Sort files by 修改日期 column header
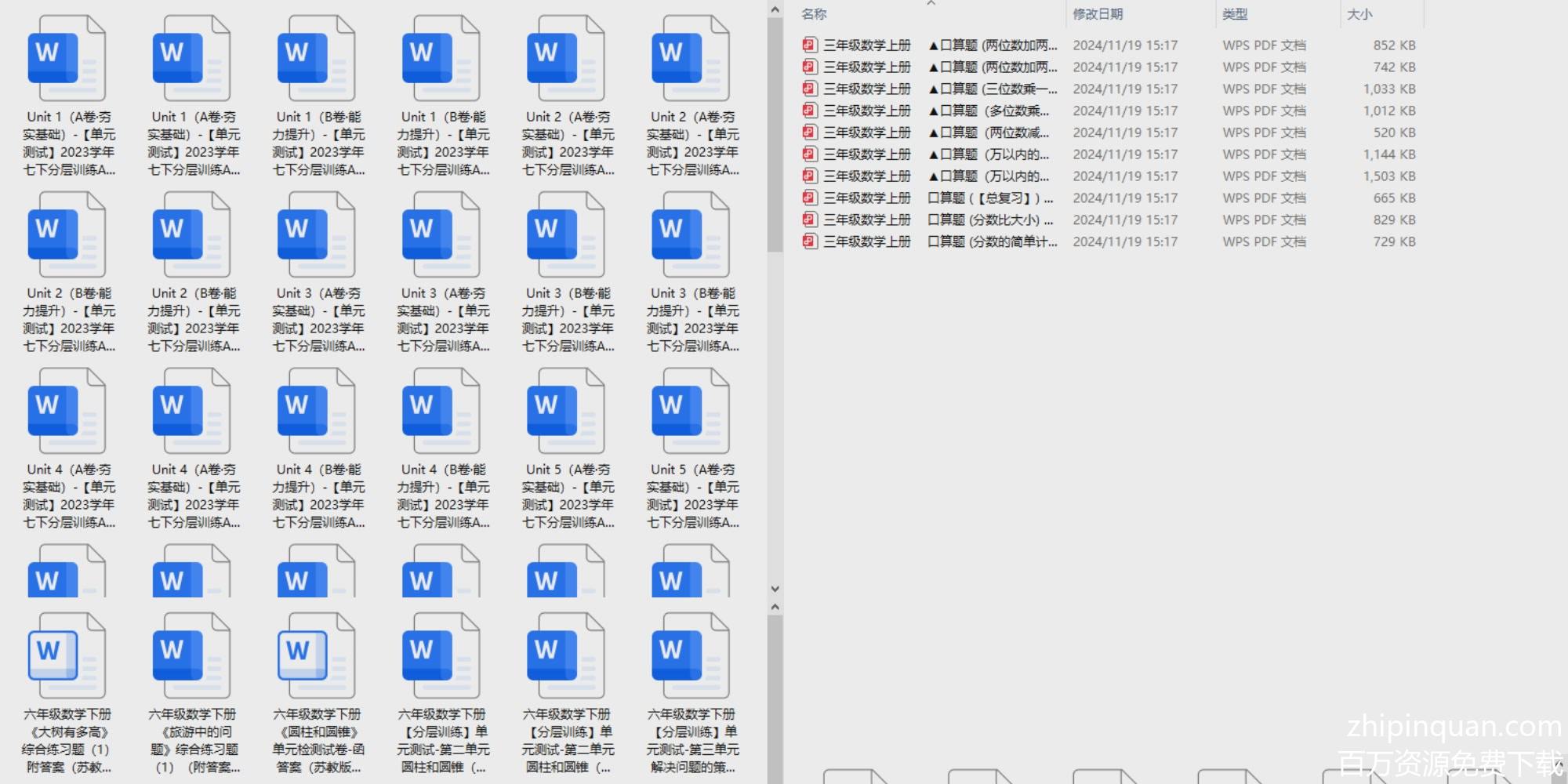Image resolution: width=1568 pixels, height=784 pixels. pos(1098,14)
